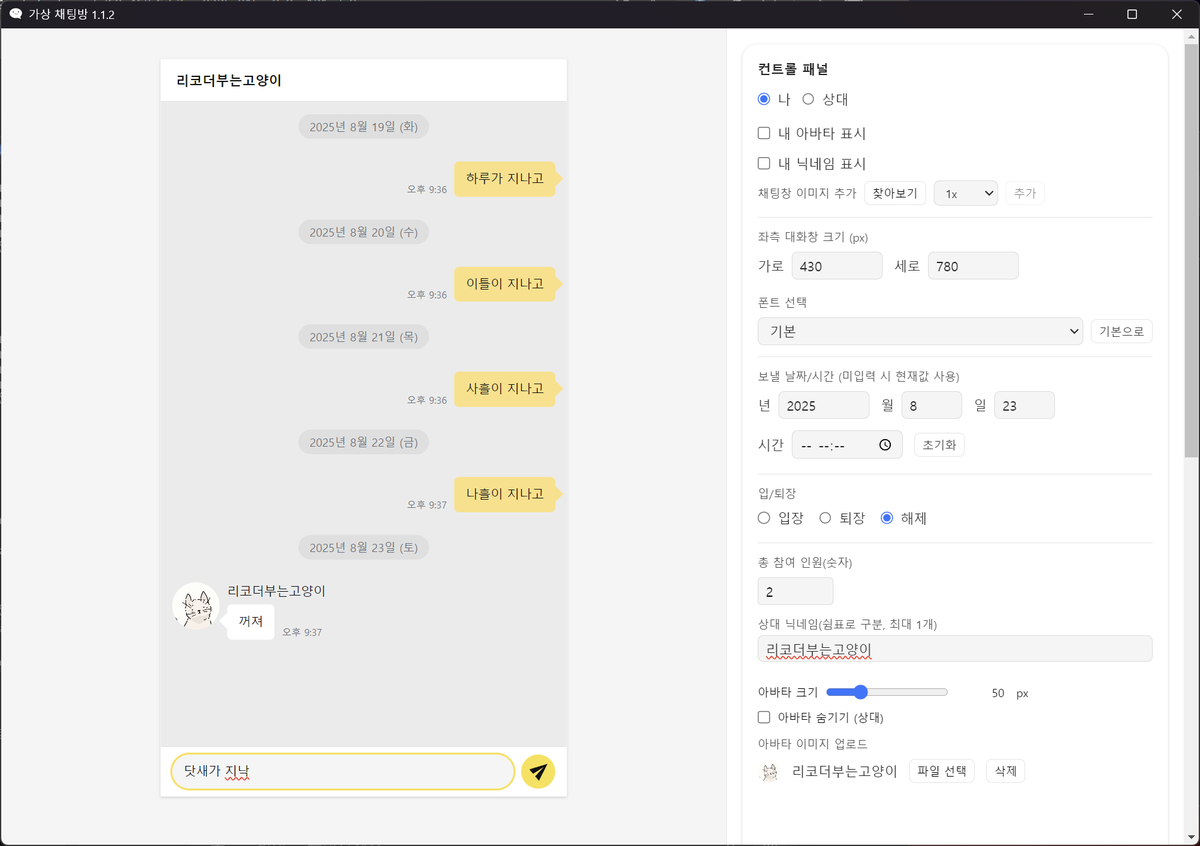1200x846 pixels.
Task: Click the 시간 time input field
Action: (847, 445)
